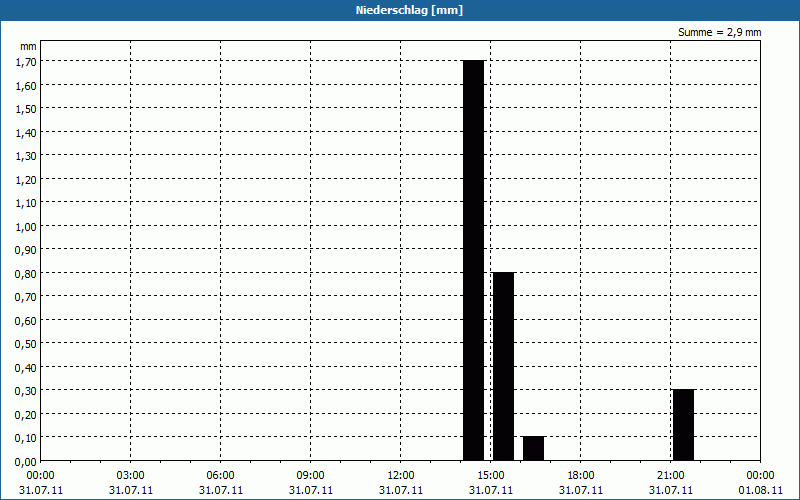Click the 01.08.11 date label
800x500 pixels.
tap(761, 490)
